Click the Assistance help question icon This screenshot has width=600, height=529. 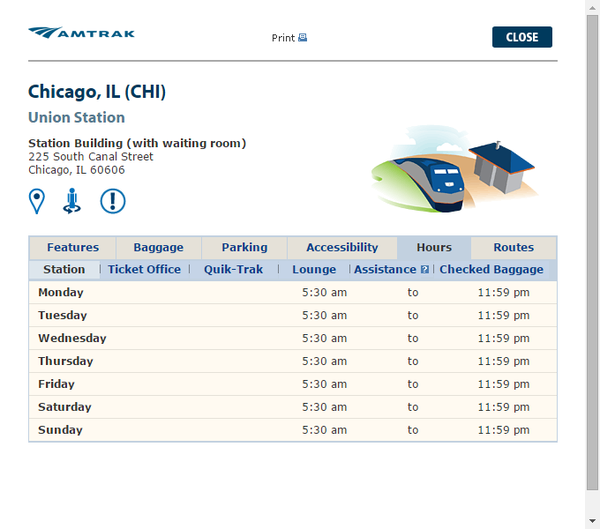424,269
